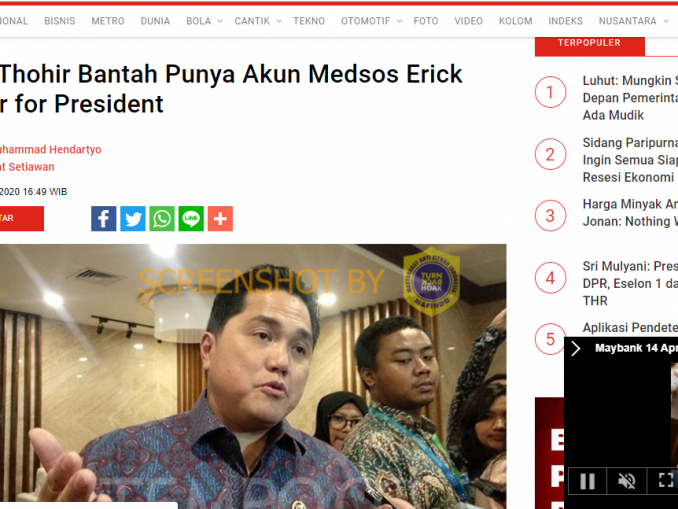This screenshot has height=509, width=678.
Task: Expand the CANTIK menu dropdown arrow
Action: point(279,21)
